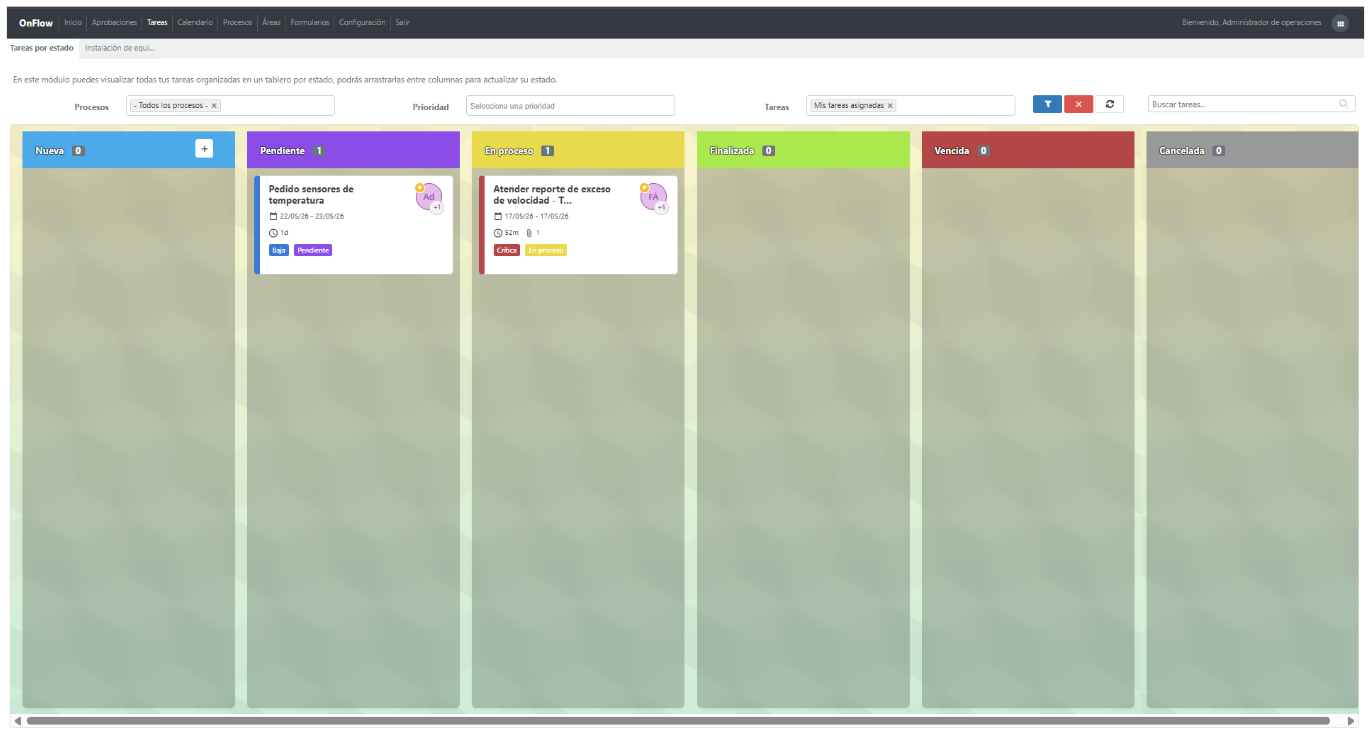
Task: Click the OnFlow logo
Action: click(36, 22)
